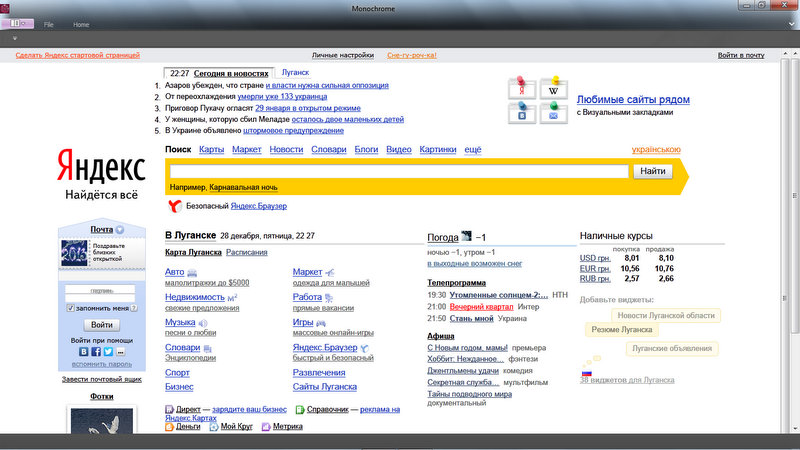Image resolution: width=800 pixels, height=450 pixels.
Task: Switch language via українською link
Action: 656,149
